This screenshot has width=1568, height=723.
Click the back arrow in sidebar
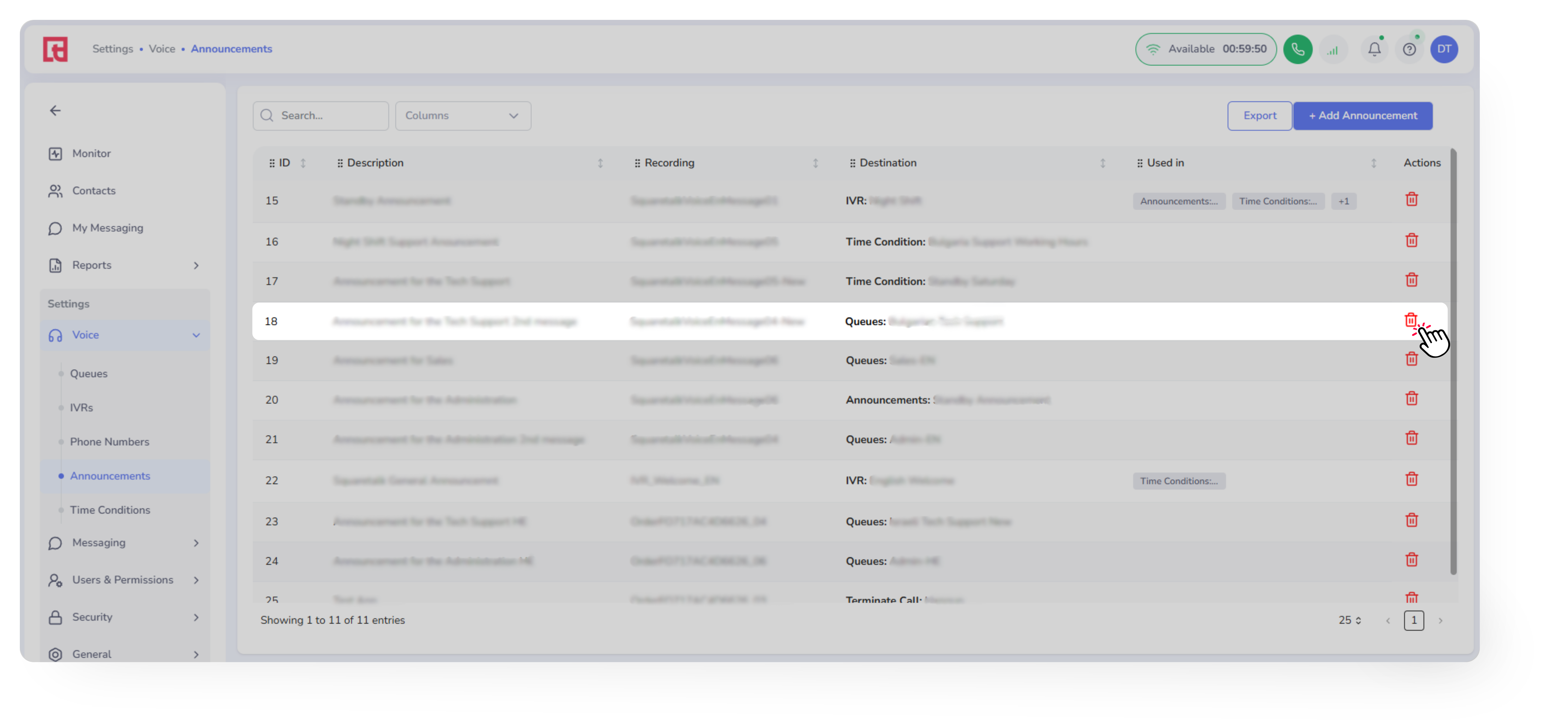(x=55, y=110)
